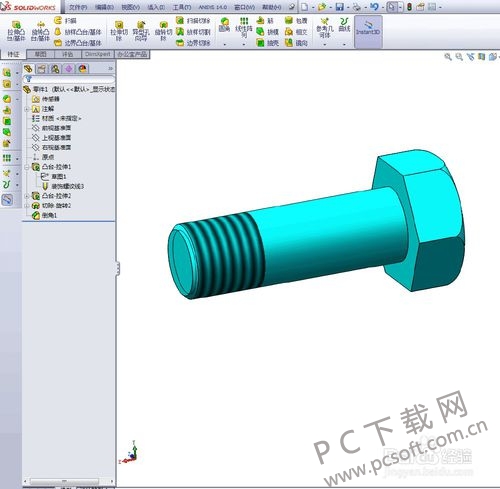Open the Hole Wizard (异型孔向导) tool

(x=141, y=31)
